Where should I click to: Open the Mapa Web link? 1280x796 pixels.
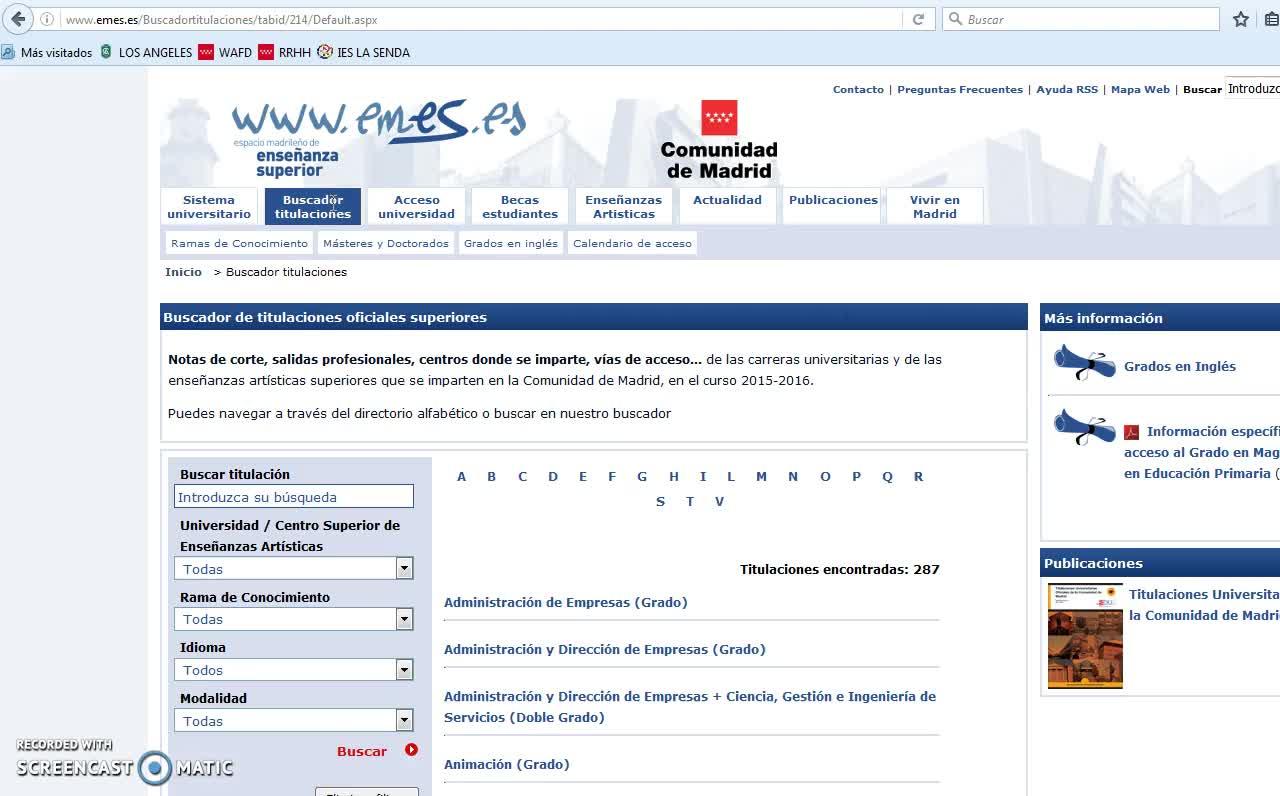point(1140,89)
